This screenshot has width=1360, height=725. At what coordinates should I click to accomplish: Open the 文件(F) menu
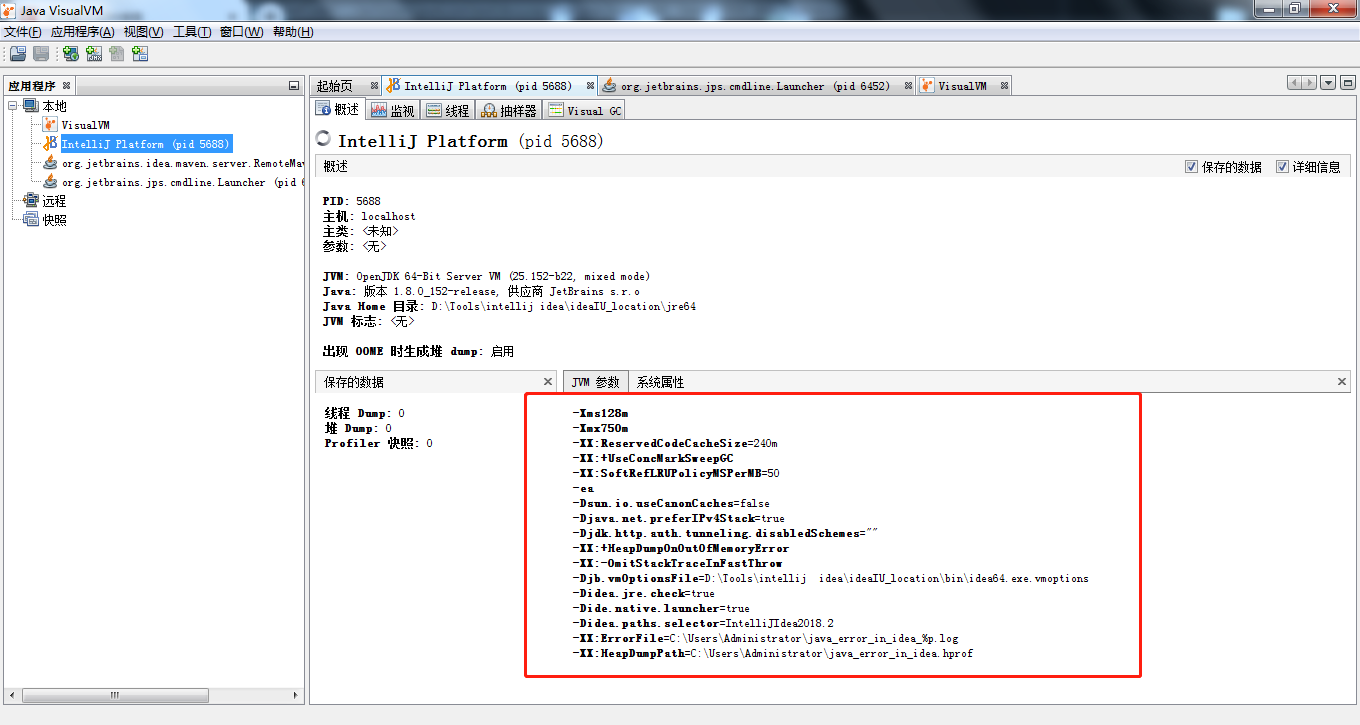[23, 32]
